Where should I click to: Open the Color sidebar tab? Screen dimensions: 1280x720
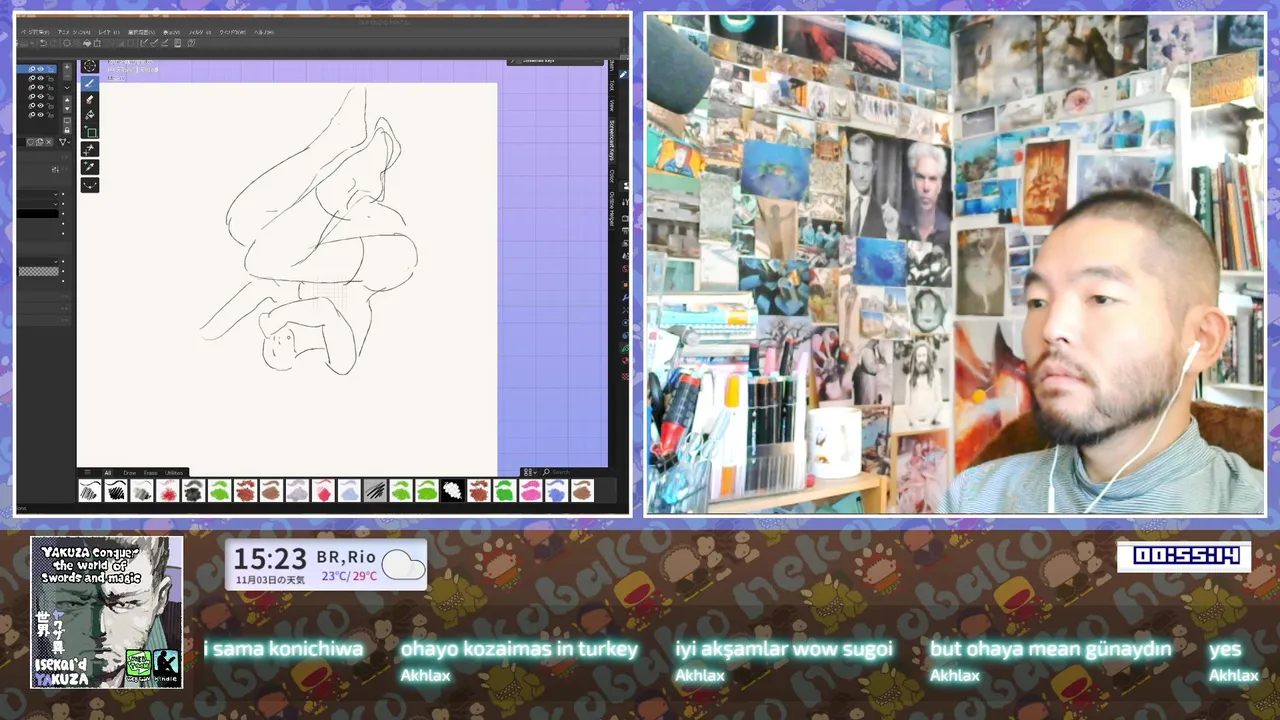point(612,176)
